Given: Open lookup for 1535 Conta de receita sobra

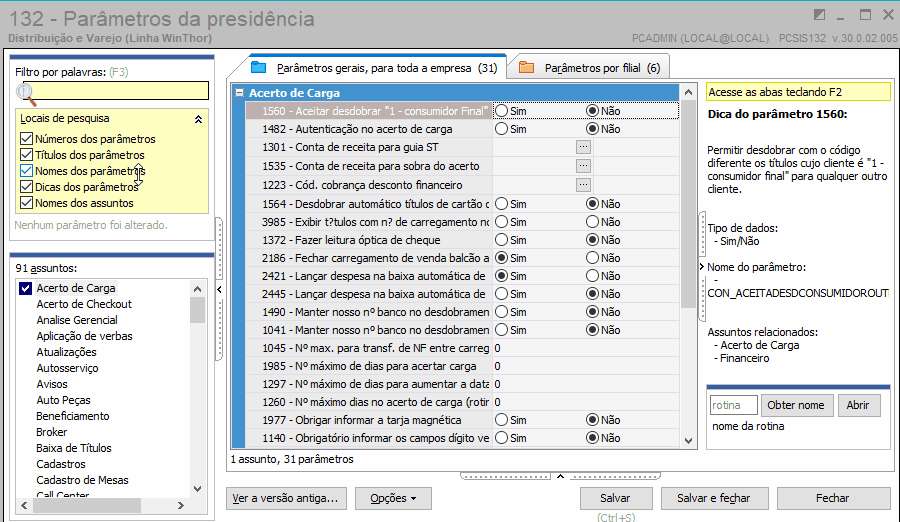Looking at the screenshot, I should (x=583, y=166).
